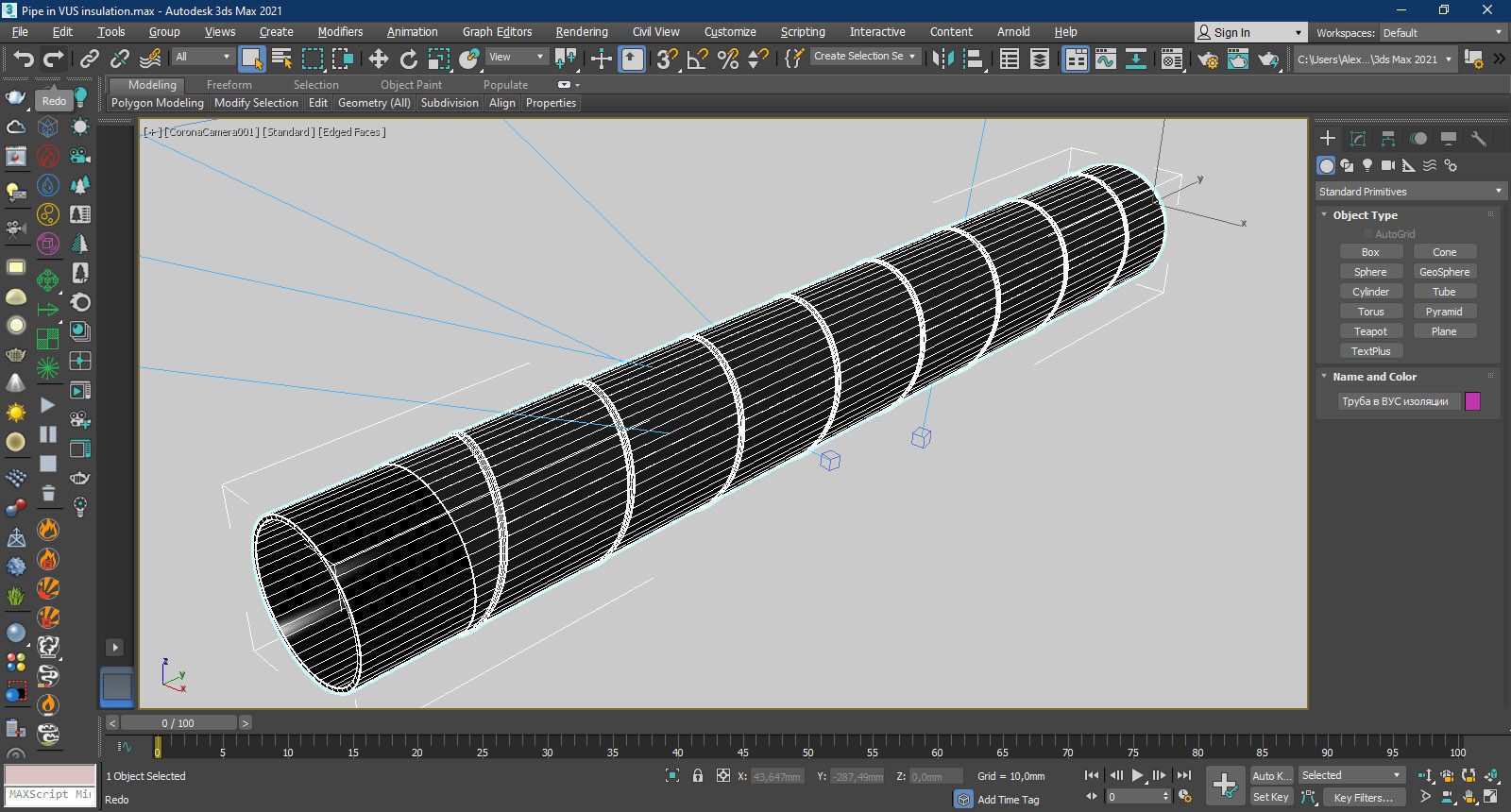Open the Sign In dropdown

pyautogui.click(x=1250, y=32)
